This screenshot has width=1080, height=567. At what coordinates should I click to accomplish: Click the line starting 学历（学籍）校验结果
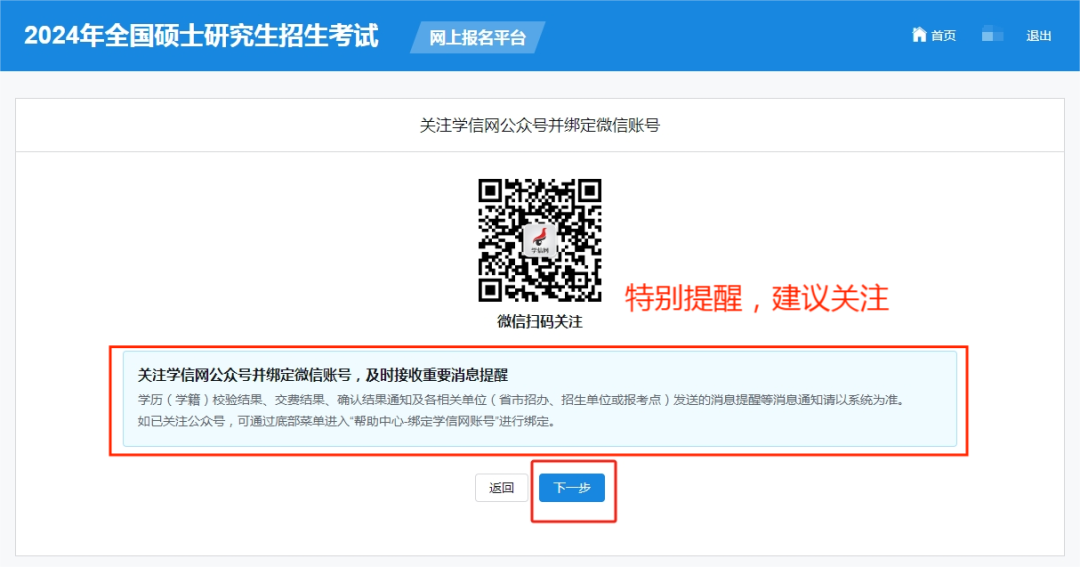(521, 400)
